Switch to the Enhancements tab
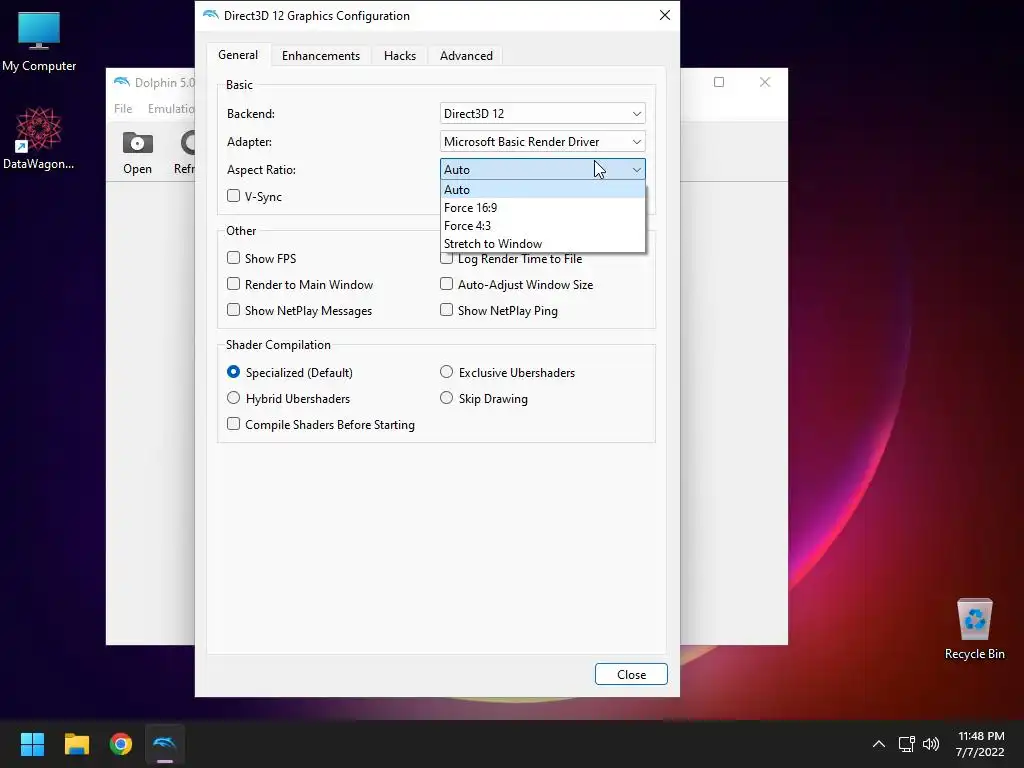 coord(321,56)
